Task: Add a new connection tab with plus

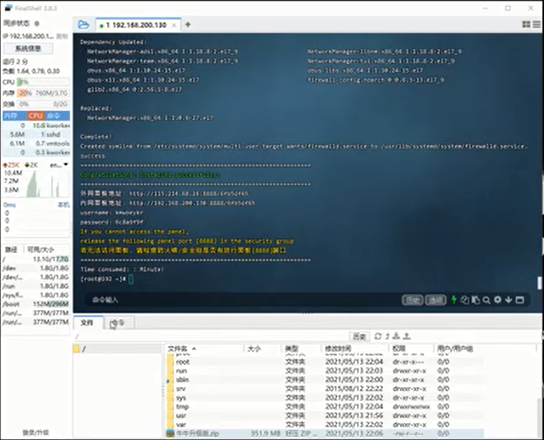Action: [188, 25]
